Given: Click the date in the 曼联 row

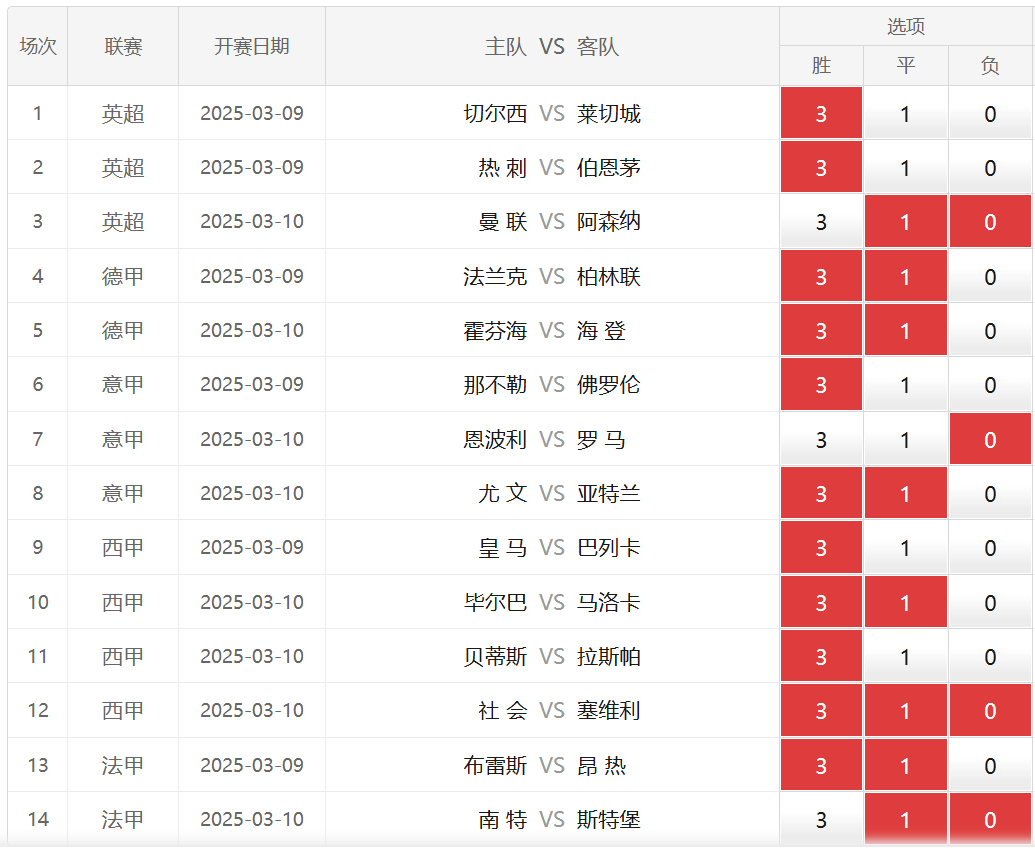Looking at the screenshot, I should [251, 221].
